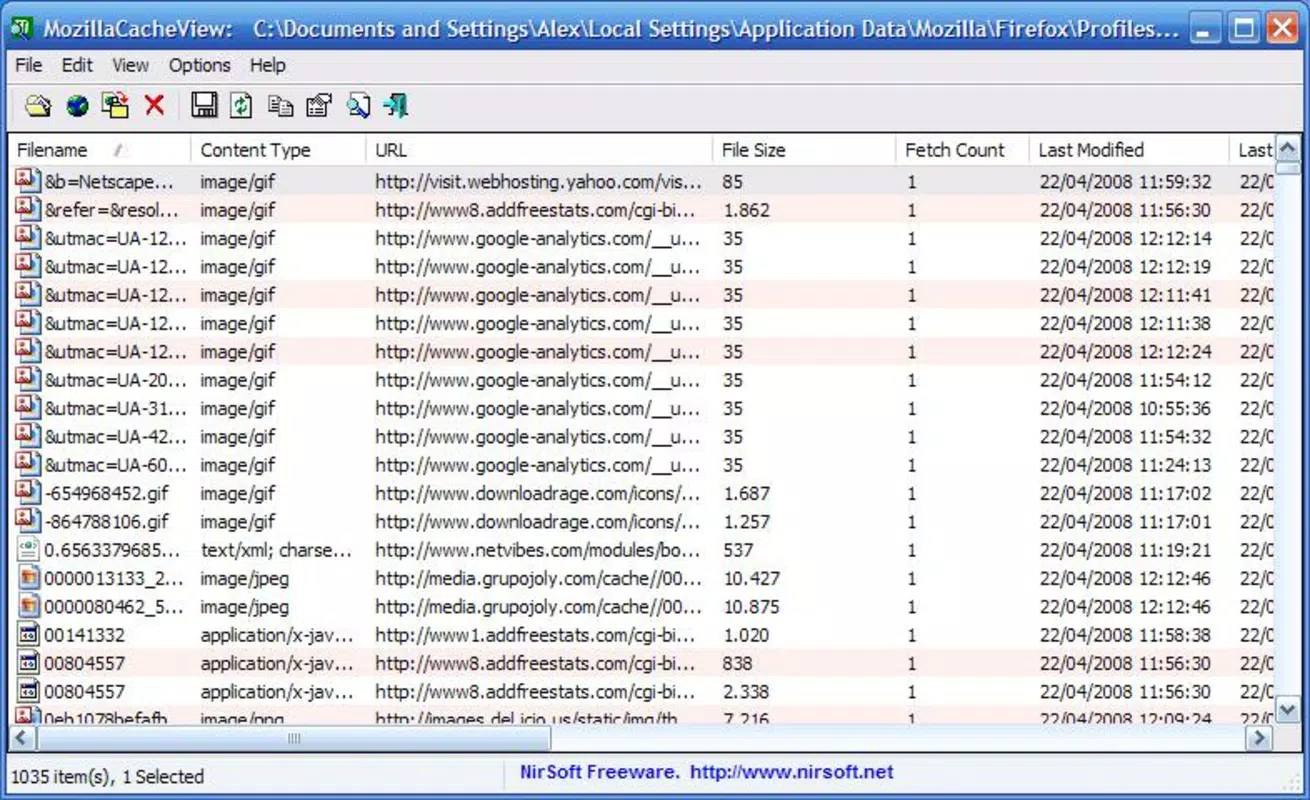
Task: Click the visit.webhosting.yahoo.com URL cell
Action: tap(539, 182)
